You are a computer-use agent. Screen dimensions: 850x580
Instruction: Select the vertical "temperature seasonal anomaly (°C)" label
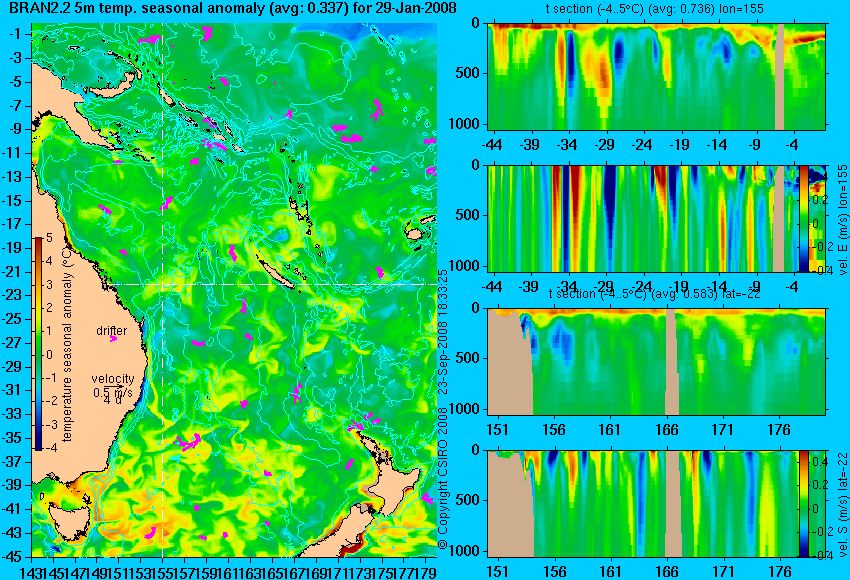click(67, 344)
